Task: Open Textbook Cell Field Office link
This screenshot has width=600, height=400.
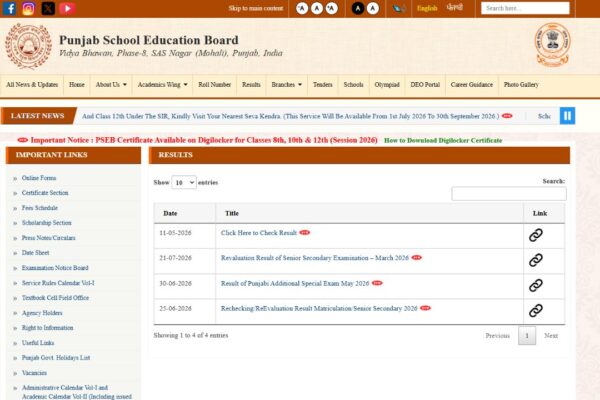Action: pyautogui.click(x=55, y=298)
